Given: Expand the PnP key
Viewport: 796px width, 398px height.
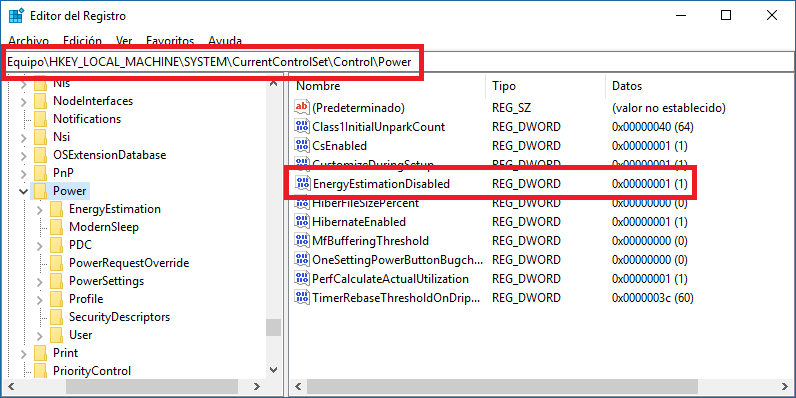Looking at the screenshot, I should point(23,173).
